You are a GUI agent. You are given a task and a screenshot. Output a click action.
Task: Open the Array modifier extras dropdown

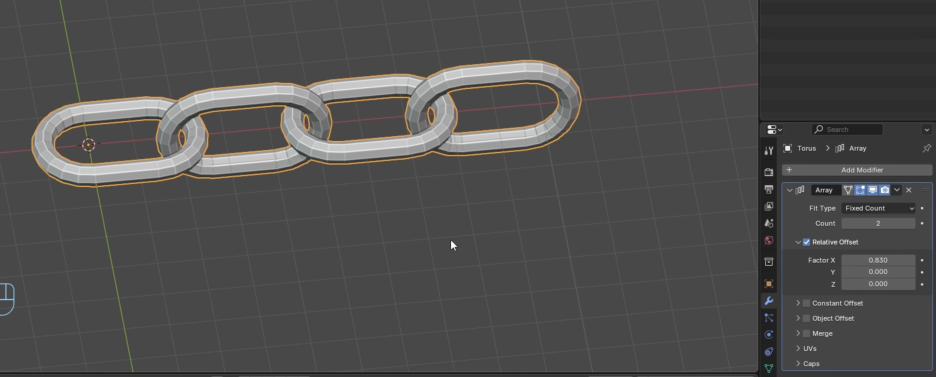[x=897, y=190]
